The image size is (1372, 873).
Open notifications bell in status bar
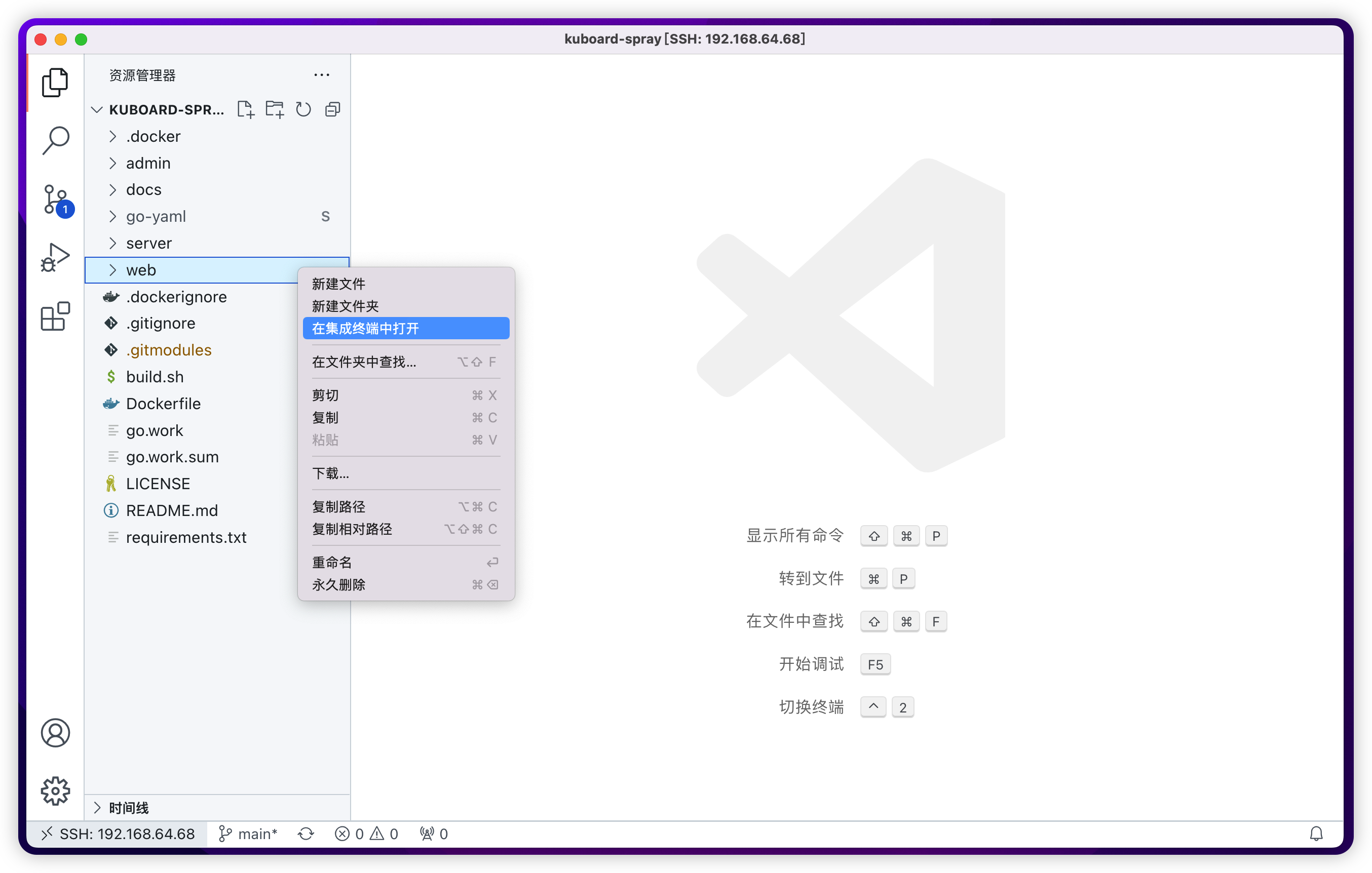(x=1316, y=834)
